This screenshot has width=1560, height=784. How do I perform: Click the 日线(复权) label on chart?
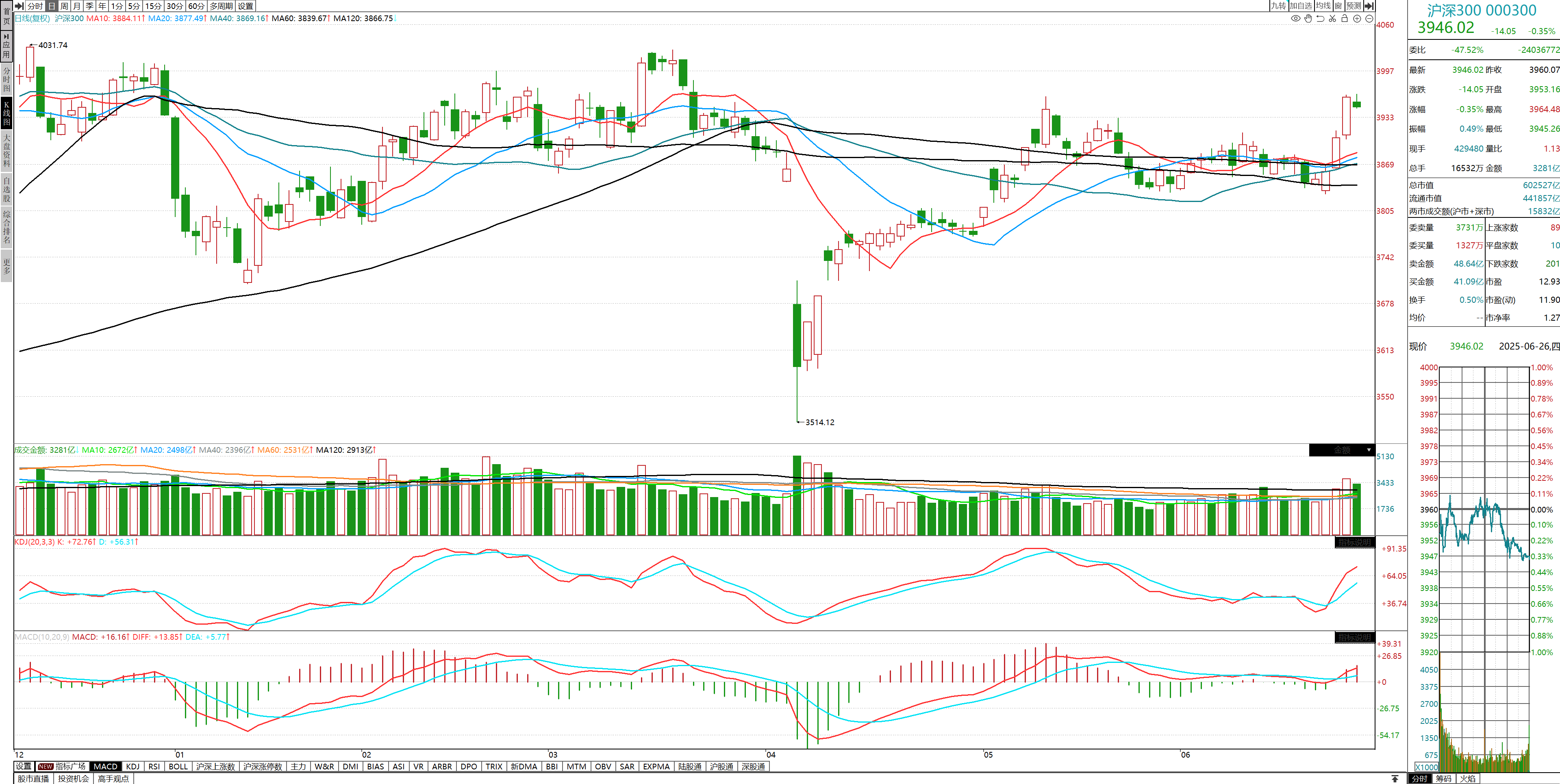(32, 18)
